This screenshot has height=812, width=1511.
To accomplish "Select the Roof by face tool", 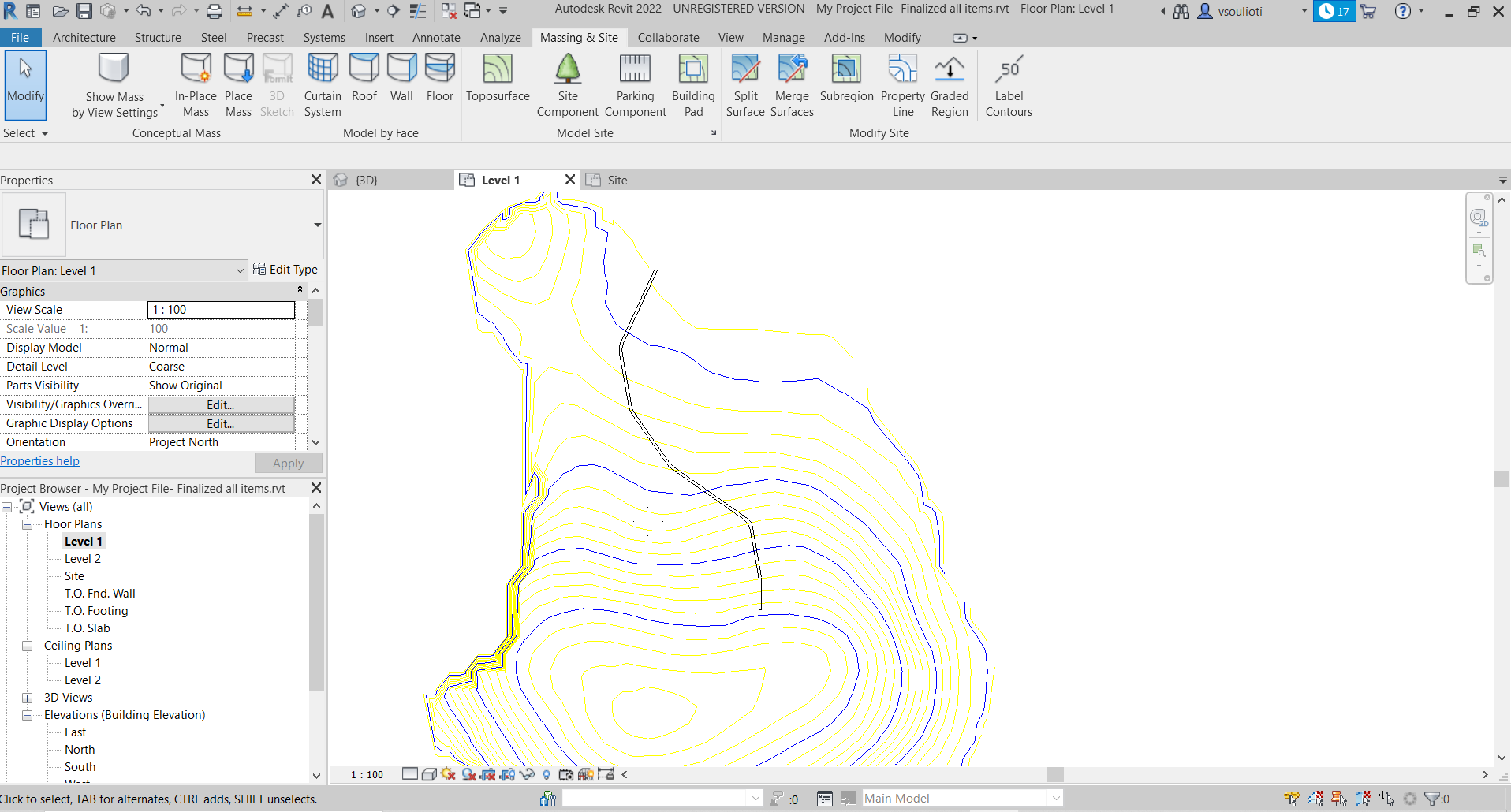I will pos(364,79).
